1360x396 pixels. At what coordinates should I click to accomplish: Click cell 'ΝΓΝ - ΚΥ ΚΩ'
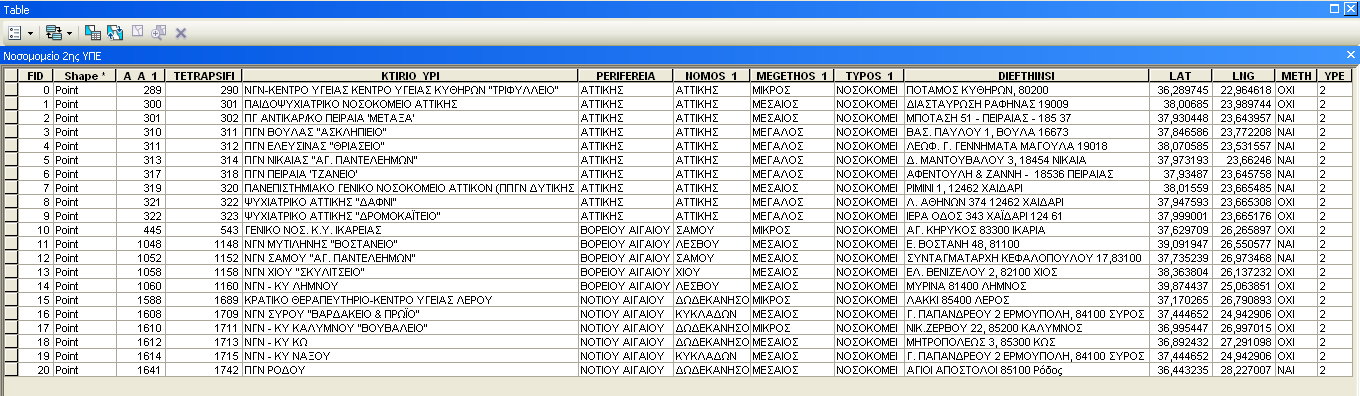[x=410, y=342]
